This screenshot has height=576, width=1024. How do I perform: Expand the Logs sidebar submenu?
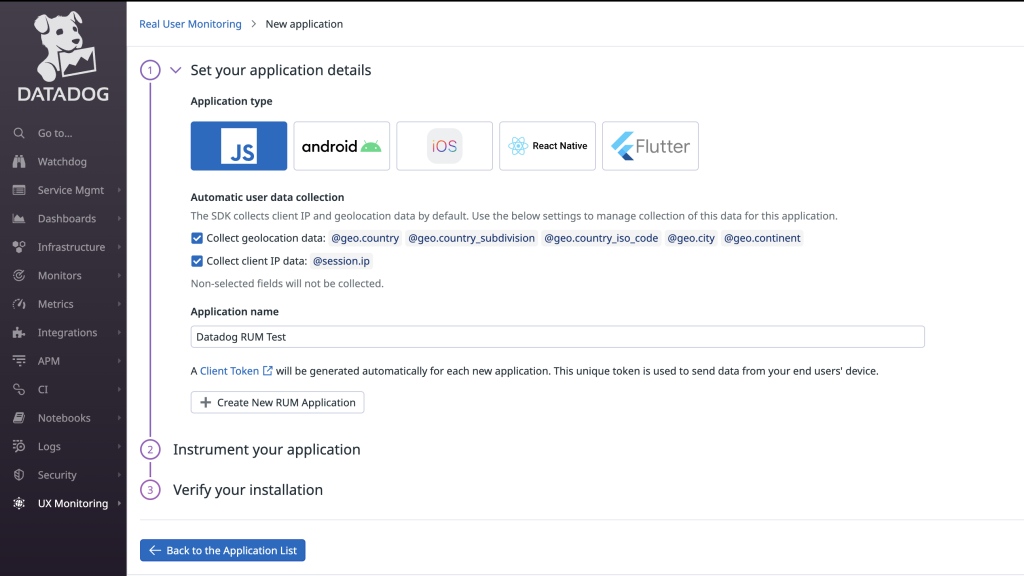point(121,446)
